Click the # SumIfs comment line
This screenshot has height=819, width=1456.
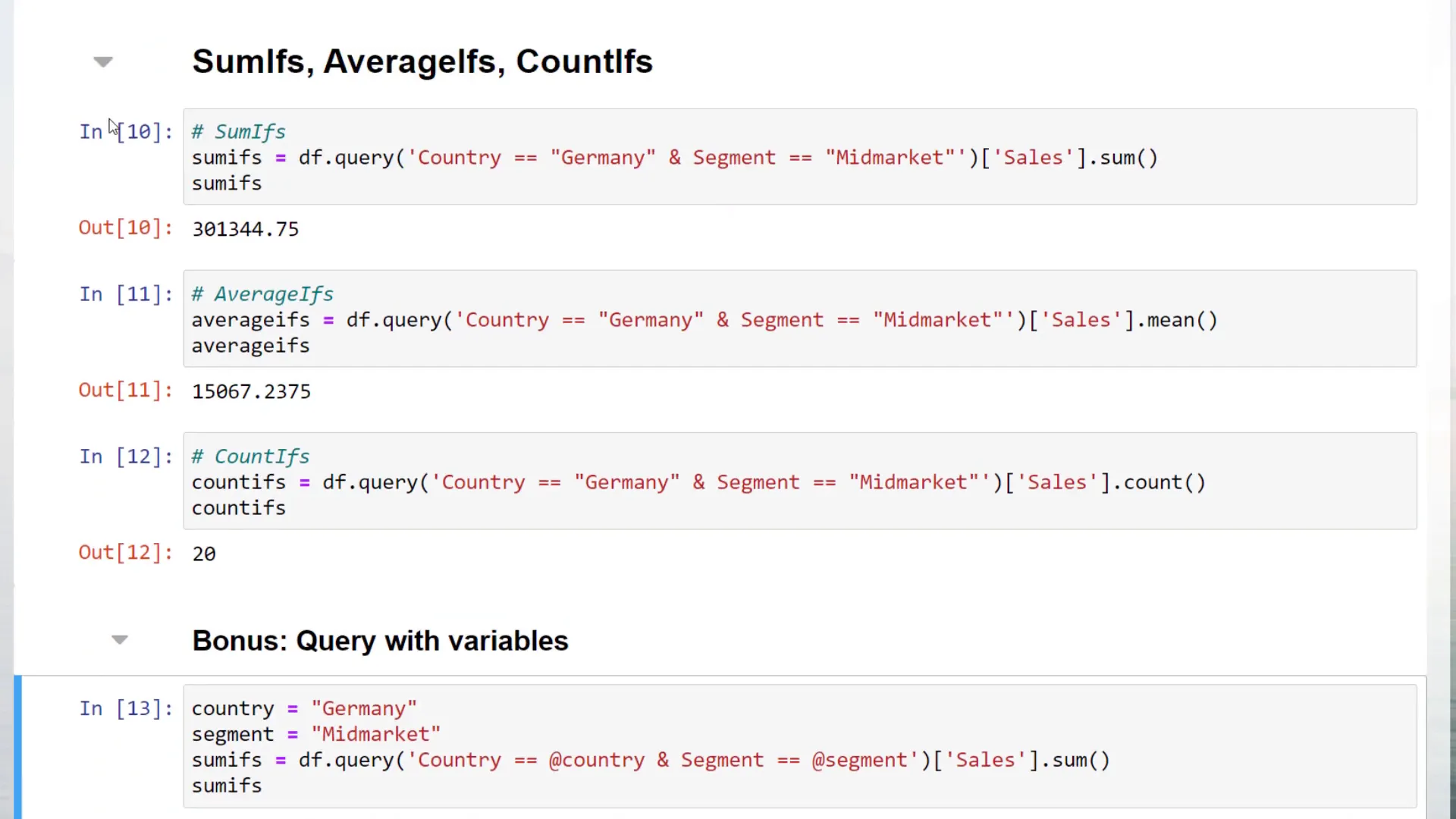click(238, 132)
